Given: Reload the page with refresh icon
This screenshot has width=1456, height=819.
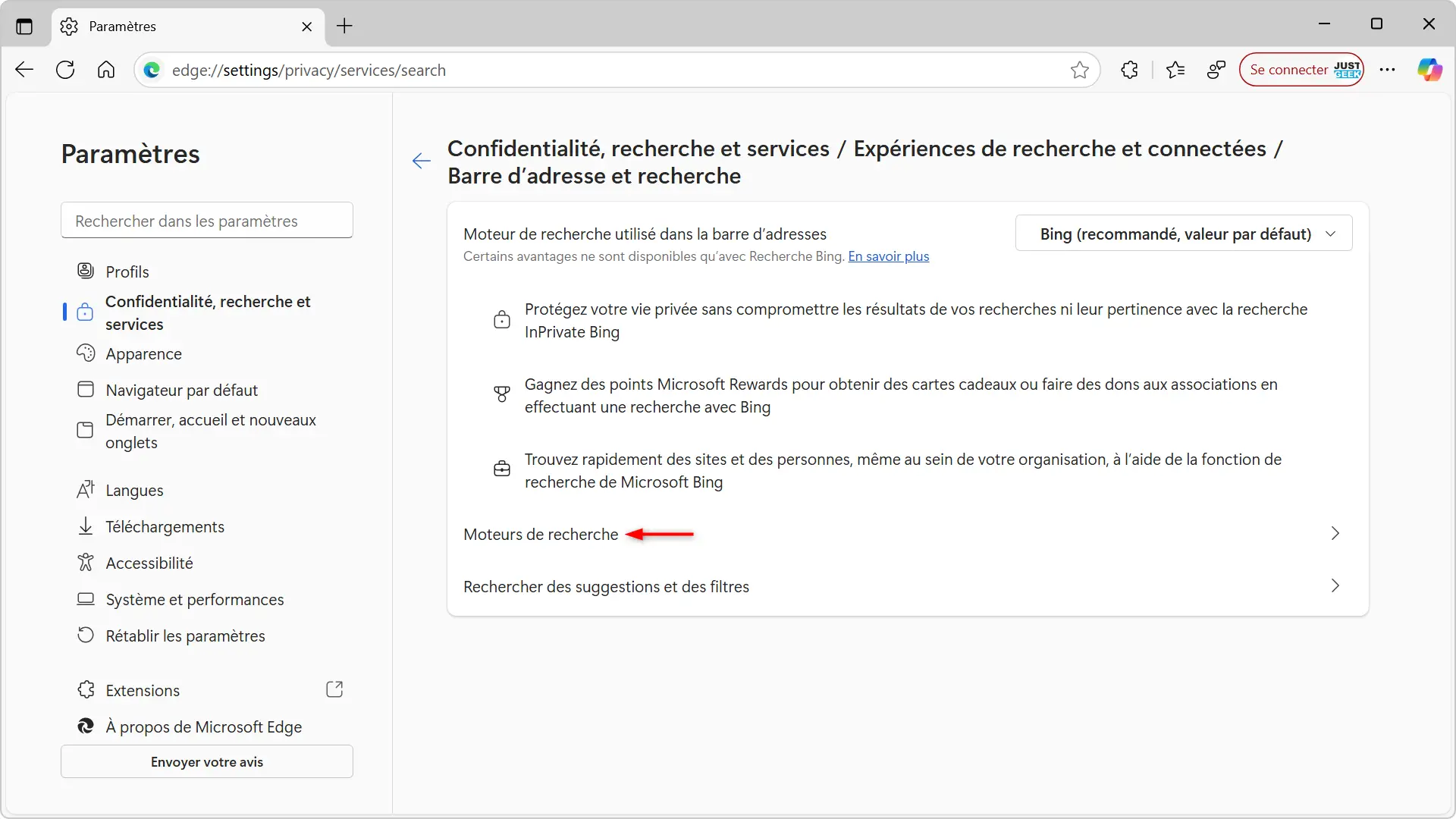Looking at the screenshot, I should 65,70.
